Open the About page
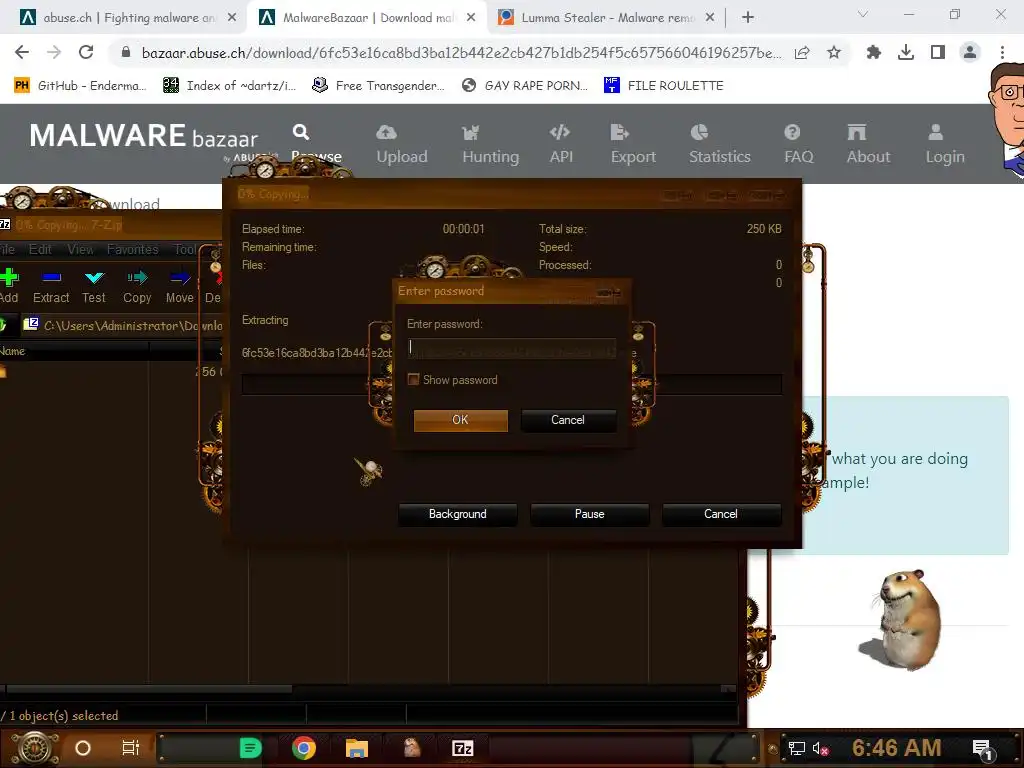The height and width of the screenshot is (768, 1024). pyautogui.click(x=868, y=144)
